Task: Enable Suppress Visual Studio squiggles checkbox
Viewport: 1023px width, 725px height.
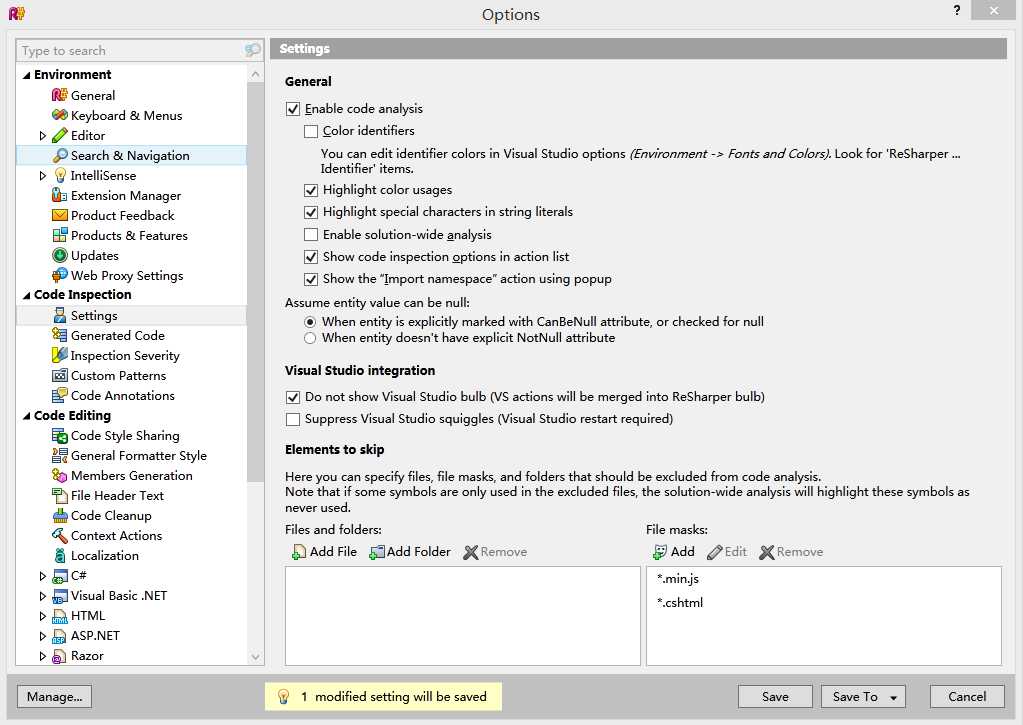Action: click(x=293, y=419)
